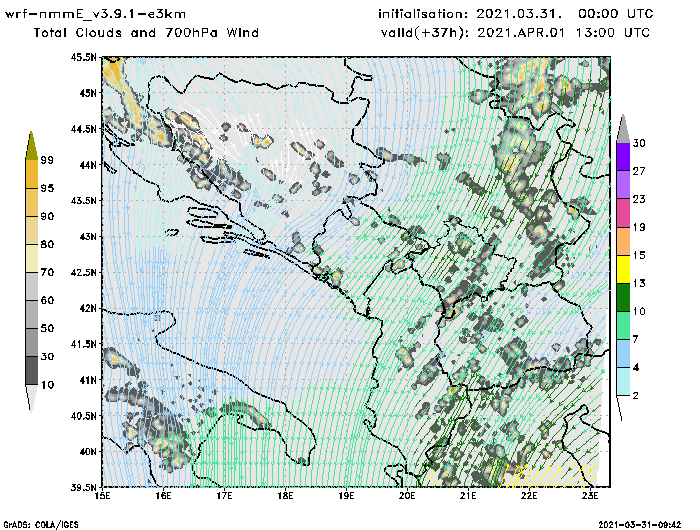Click the cloud legend swatch between 50 and 60
The width and height of the screenshot is (700, 530).
[x=32, y=314]
